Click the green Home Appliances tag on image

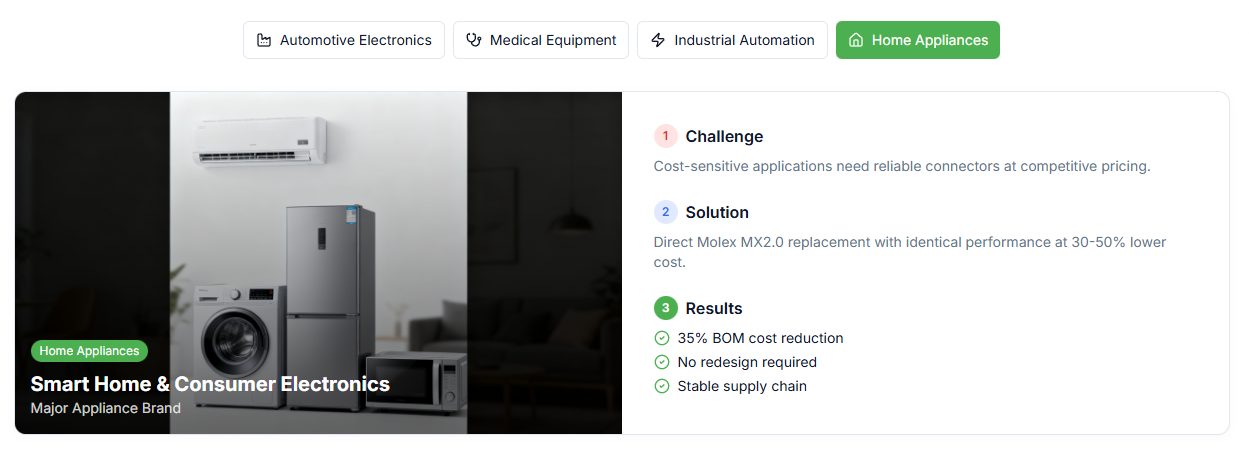(90, 351)
